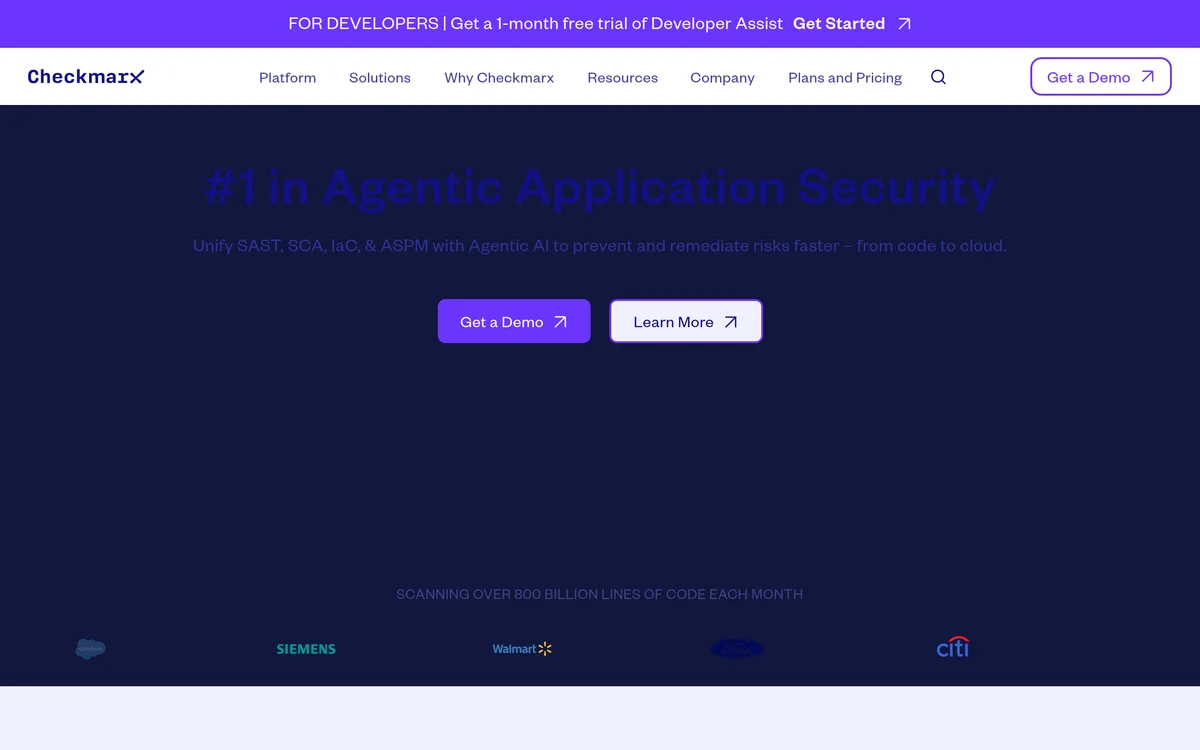Click the Developer Assist announcement banner
Viewport: 1200px width, 750px height.
point(600,23)
